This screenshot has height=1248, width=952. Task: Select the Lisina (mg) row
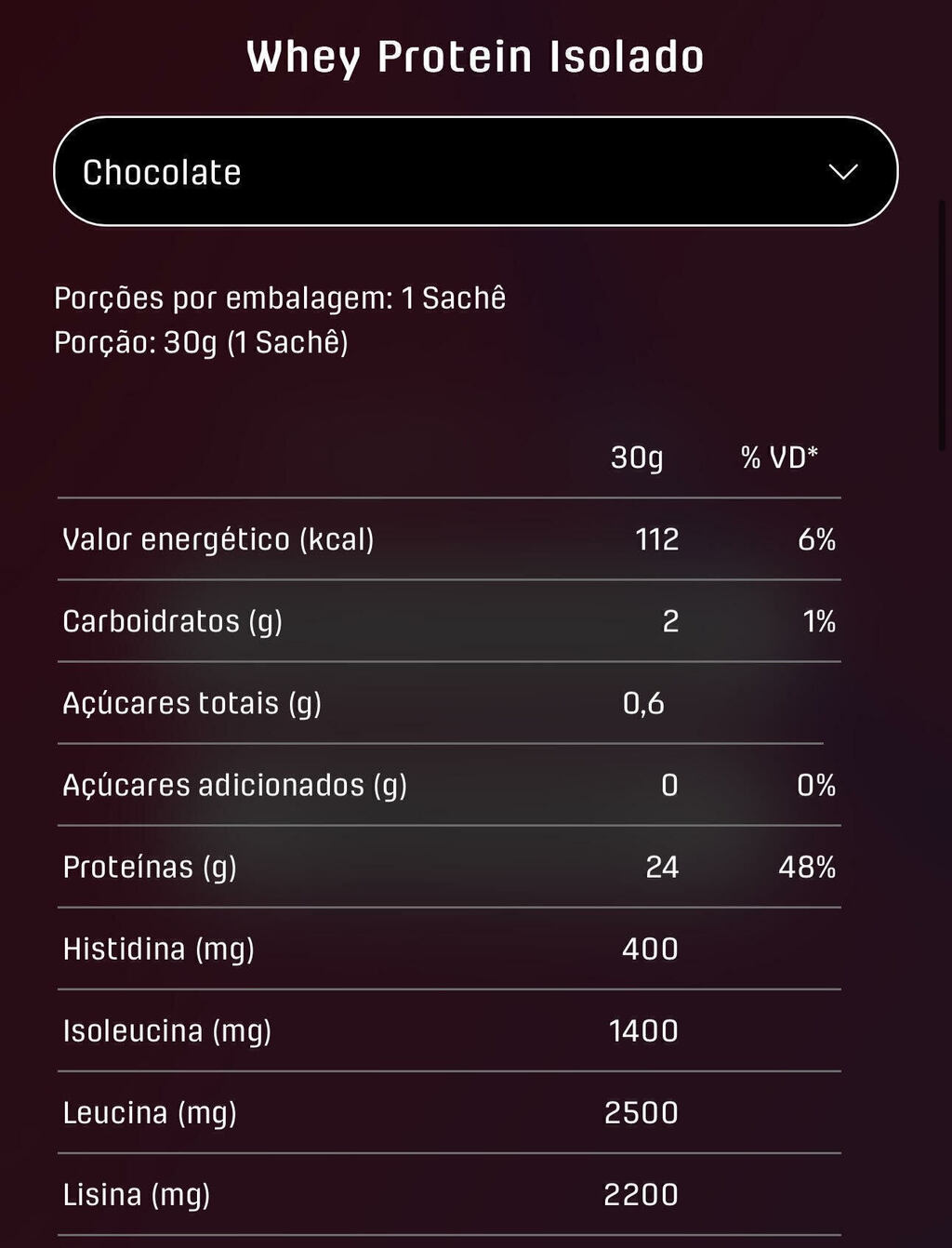pos(449,1194)
